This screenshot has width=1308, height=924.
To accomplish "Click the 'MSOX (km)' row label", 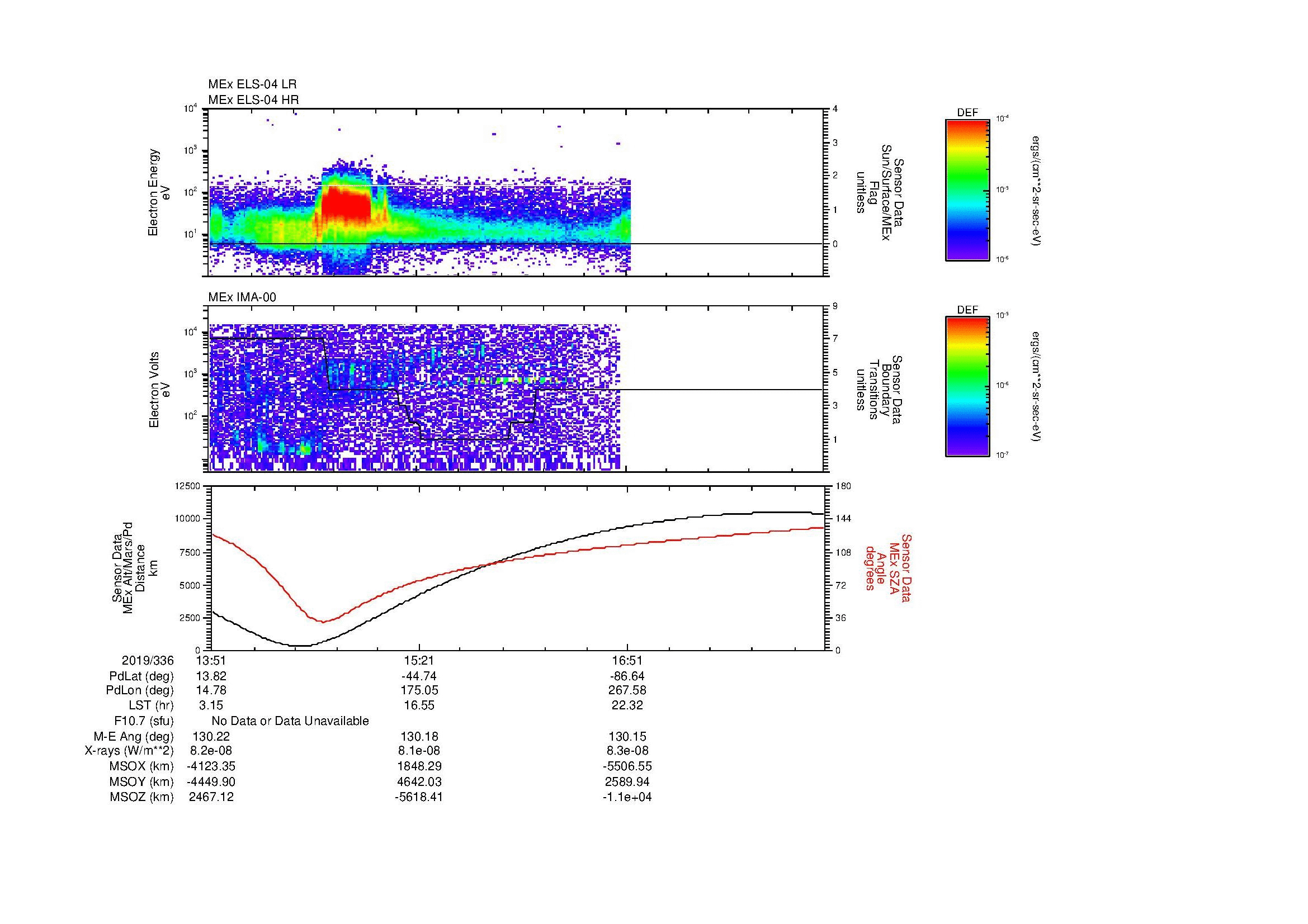I will point(141,766).
